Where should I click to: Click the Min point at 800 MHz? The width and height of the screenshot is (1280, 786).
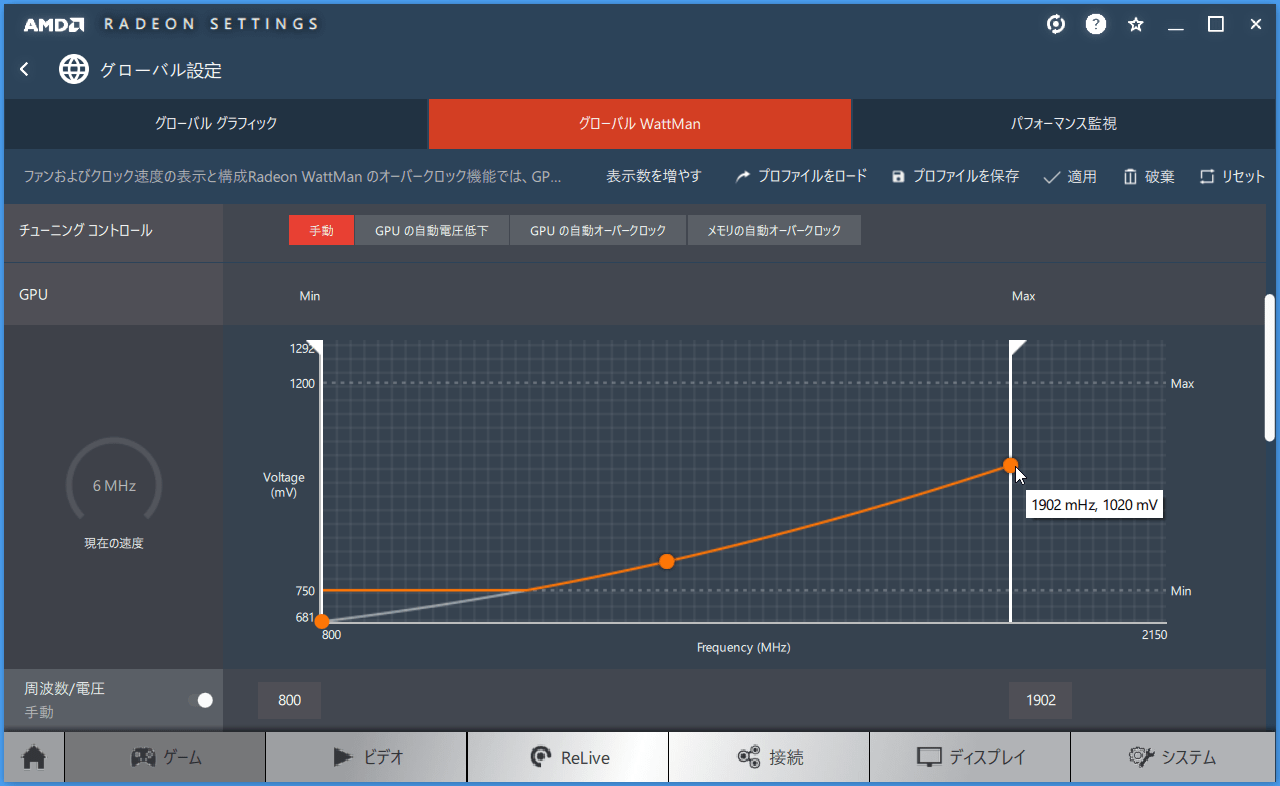pos(321,622)
